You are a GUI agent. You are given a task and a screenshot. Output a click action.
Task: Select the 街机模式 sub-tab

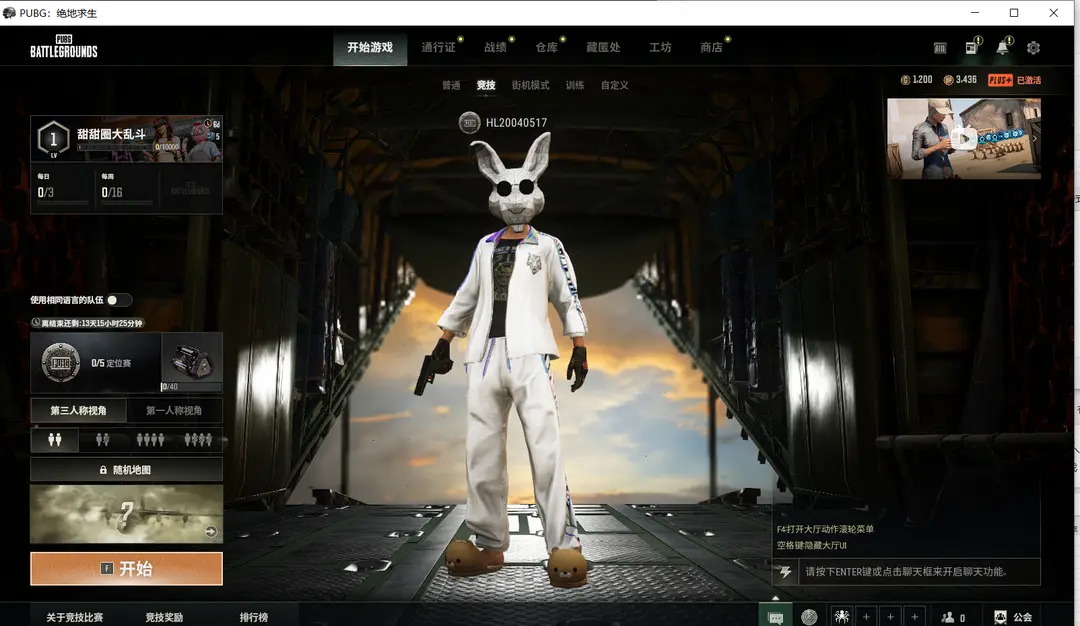click(530, 86)
